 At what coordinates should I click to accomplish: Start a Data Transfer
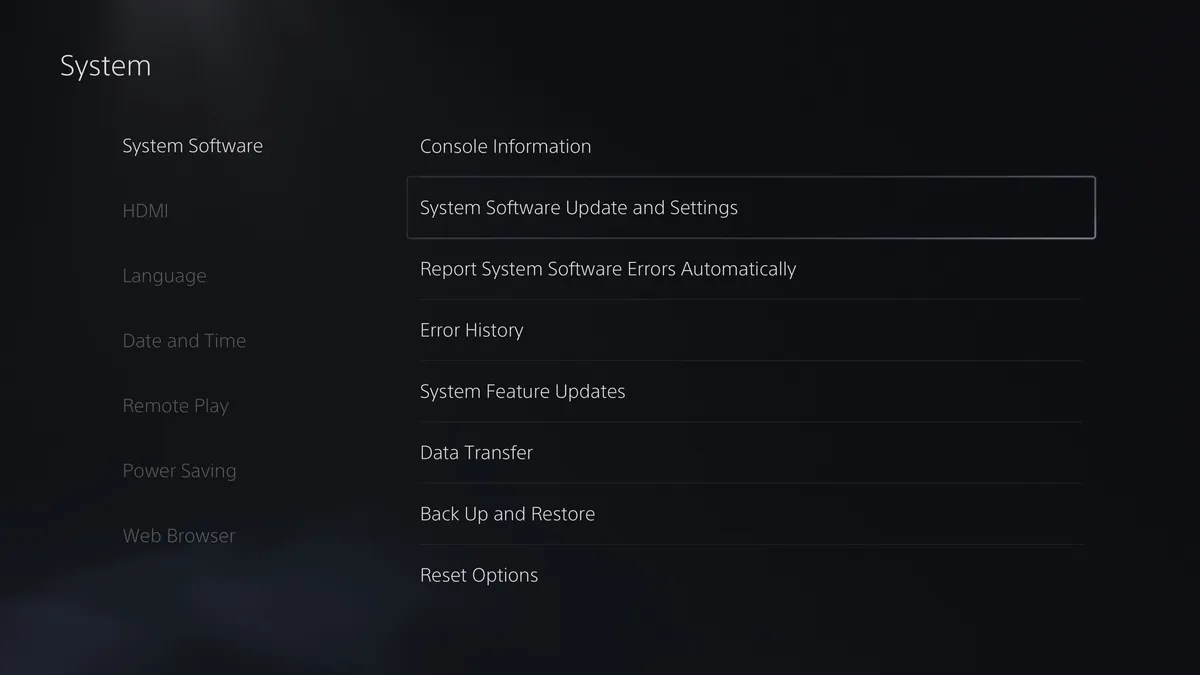coord(476,452)
